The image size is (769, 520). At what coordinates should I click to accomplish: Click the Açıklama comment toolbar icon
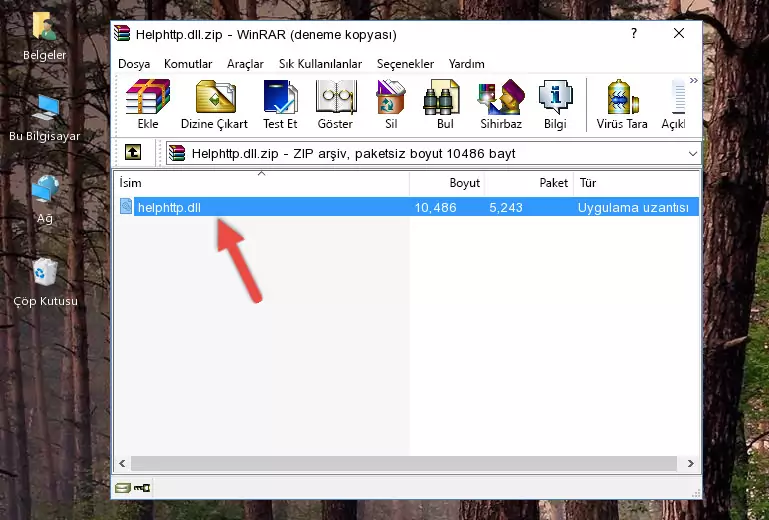673,104
